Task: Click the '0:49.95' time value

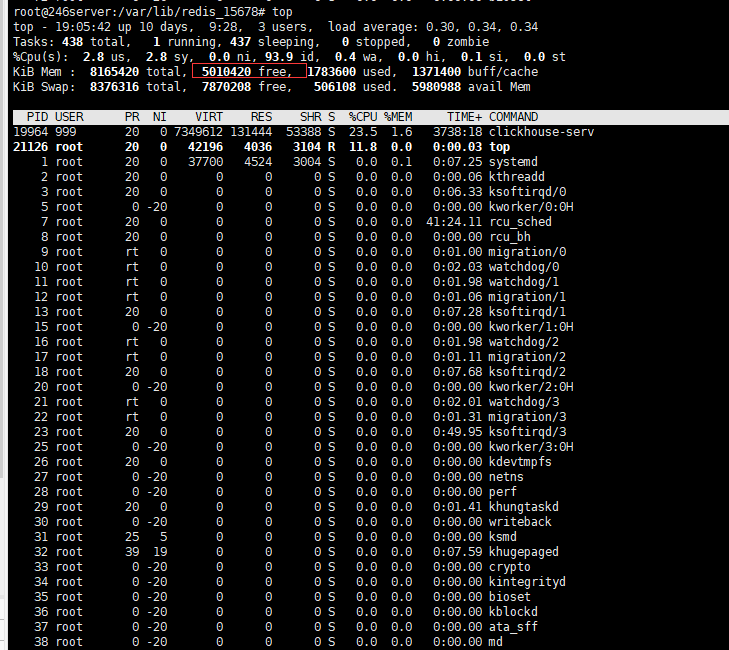Action: tap(457, 432)
